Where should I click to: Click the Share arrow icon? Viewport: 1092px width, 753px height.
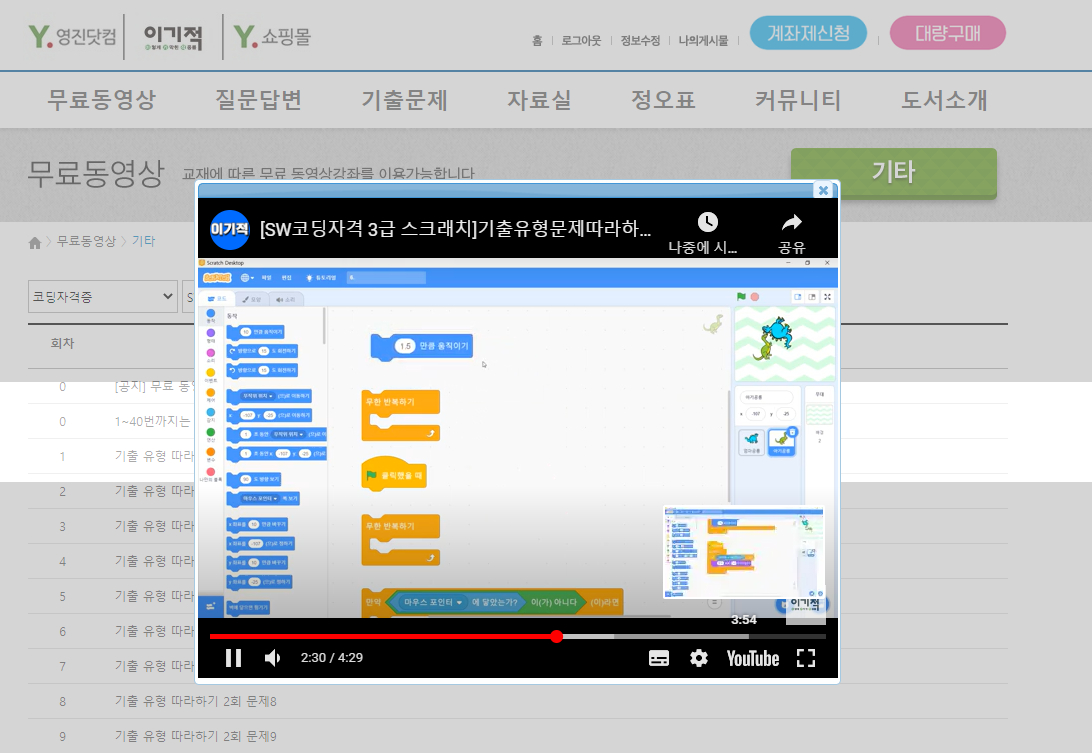pyautogui.click(x=792, y=222)
